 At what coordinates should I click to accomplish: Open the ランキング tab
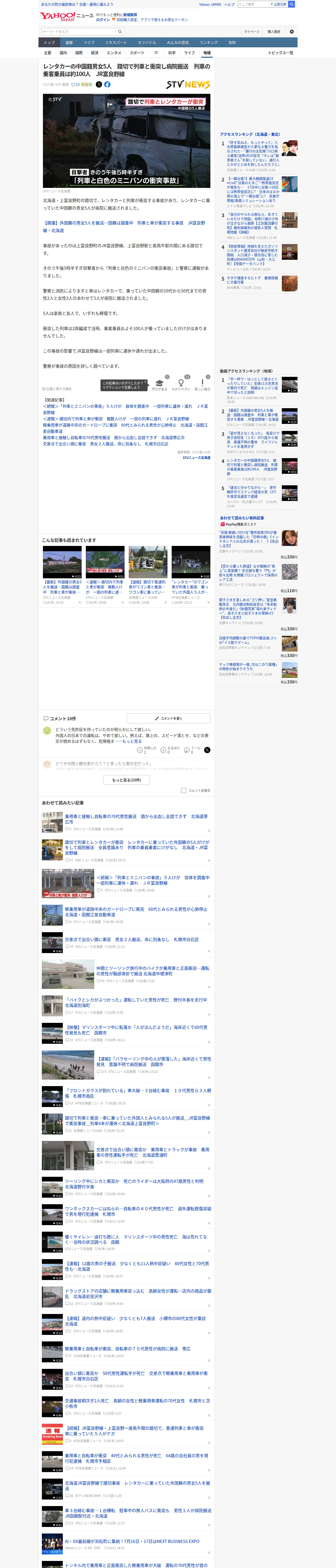[x=209, y=43]
